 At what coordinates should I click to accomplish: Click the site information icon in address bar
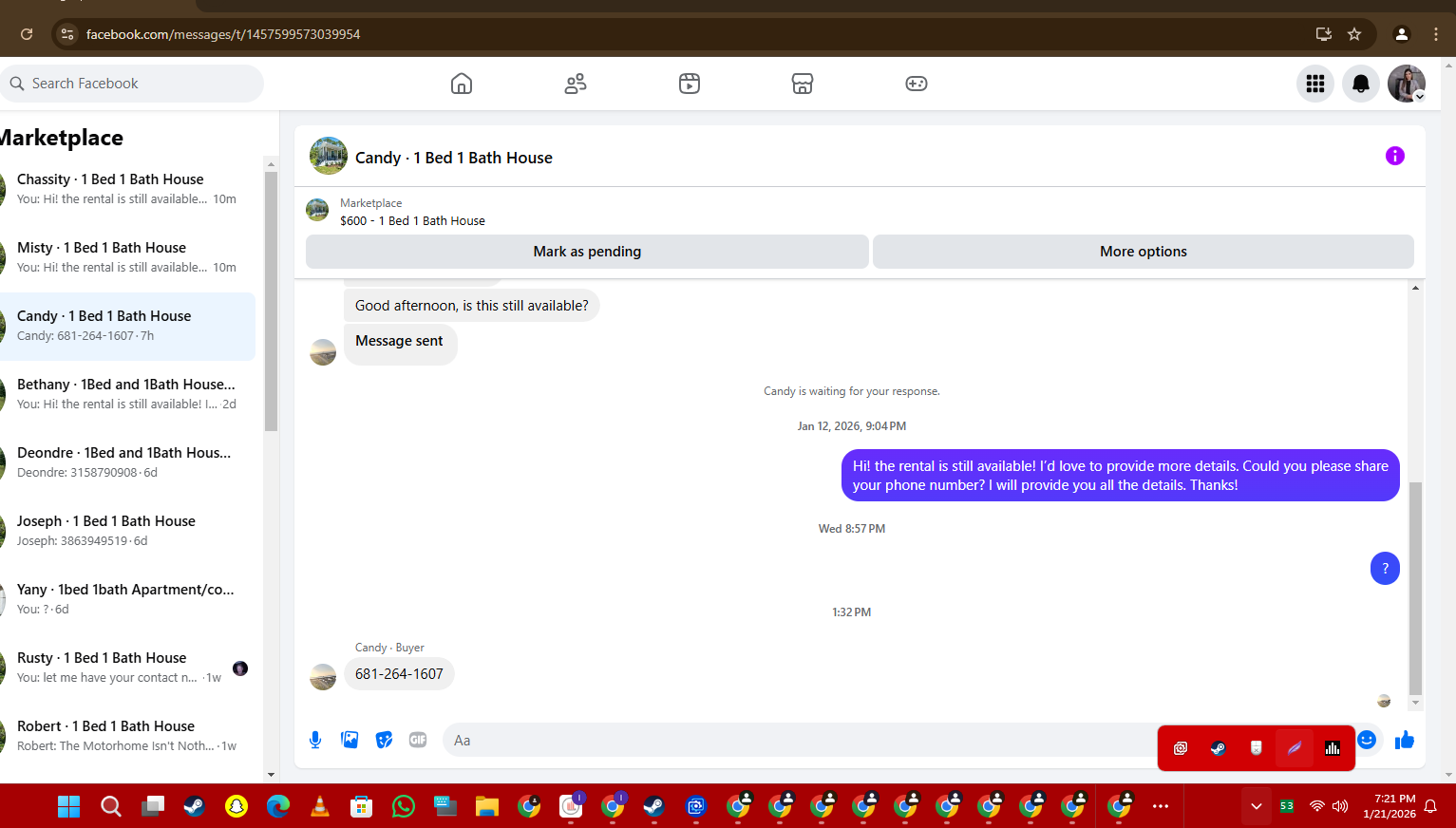pyautogui.click(x=66, y=34)
